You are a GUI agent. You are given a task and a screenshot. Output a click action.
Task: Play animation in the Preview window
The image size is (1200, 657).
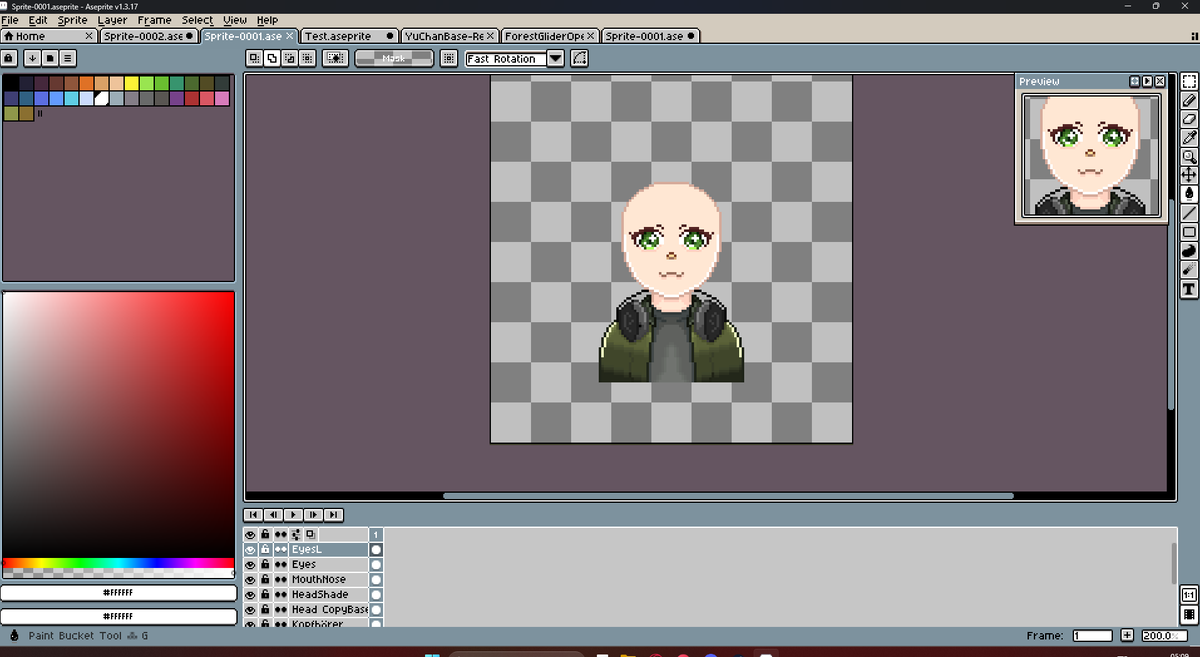pos(1147,81)
